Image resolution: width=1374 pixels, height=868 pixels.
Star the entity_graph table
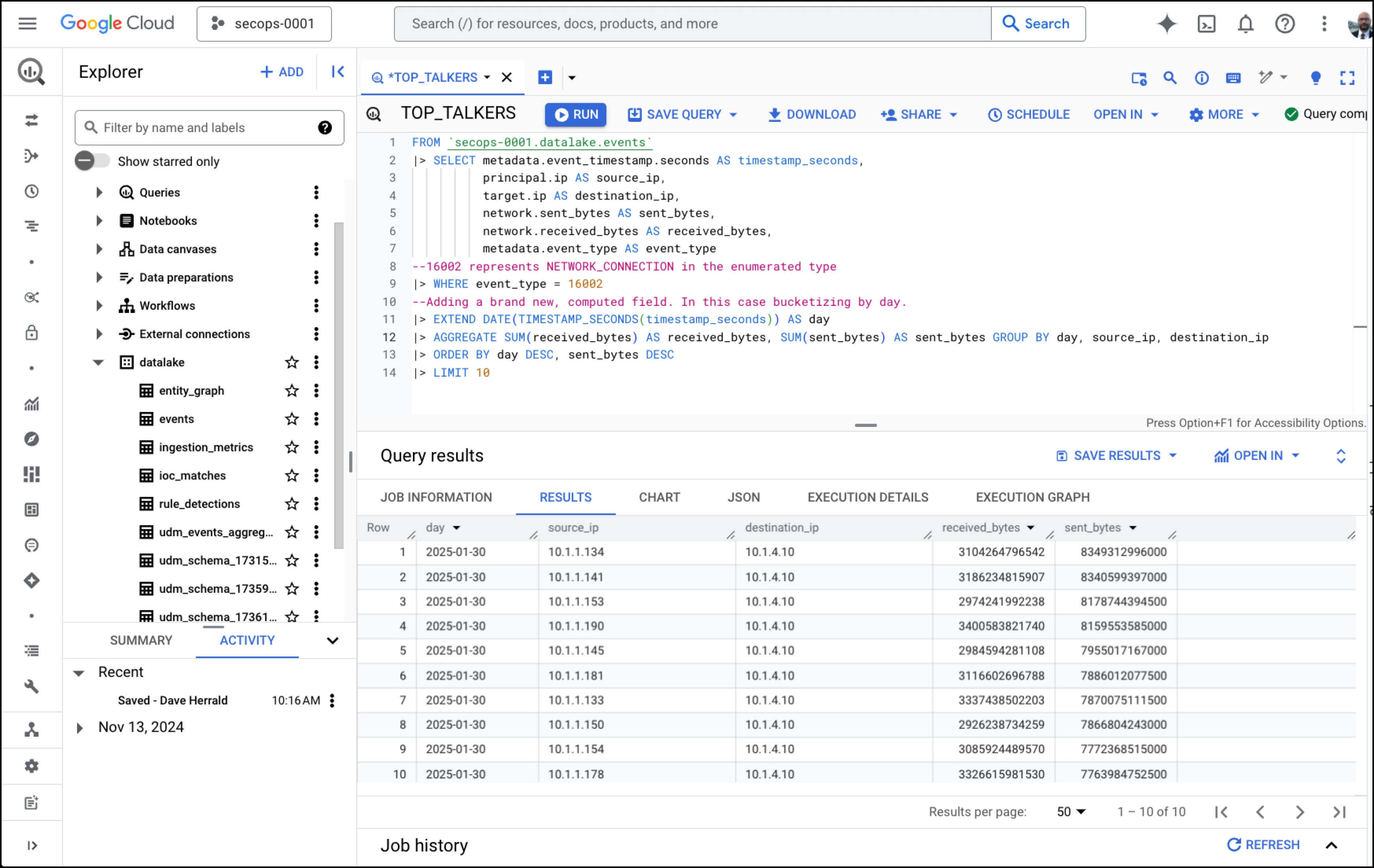pos(291,391)
